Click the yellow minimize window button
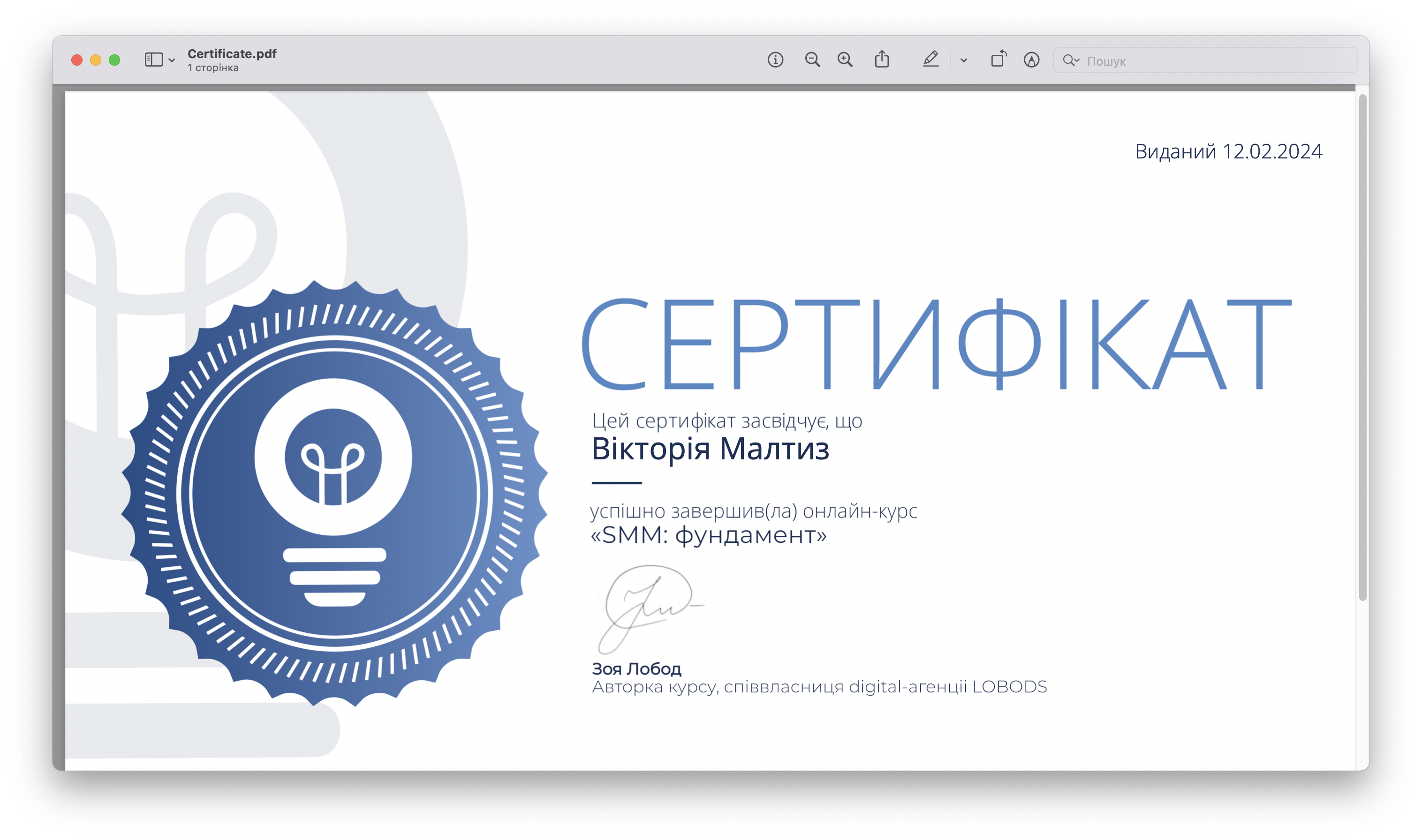Viewport: 1422px width, 840px height. [x=96, y=60]
